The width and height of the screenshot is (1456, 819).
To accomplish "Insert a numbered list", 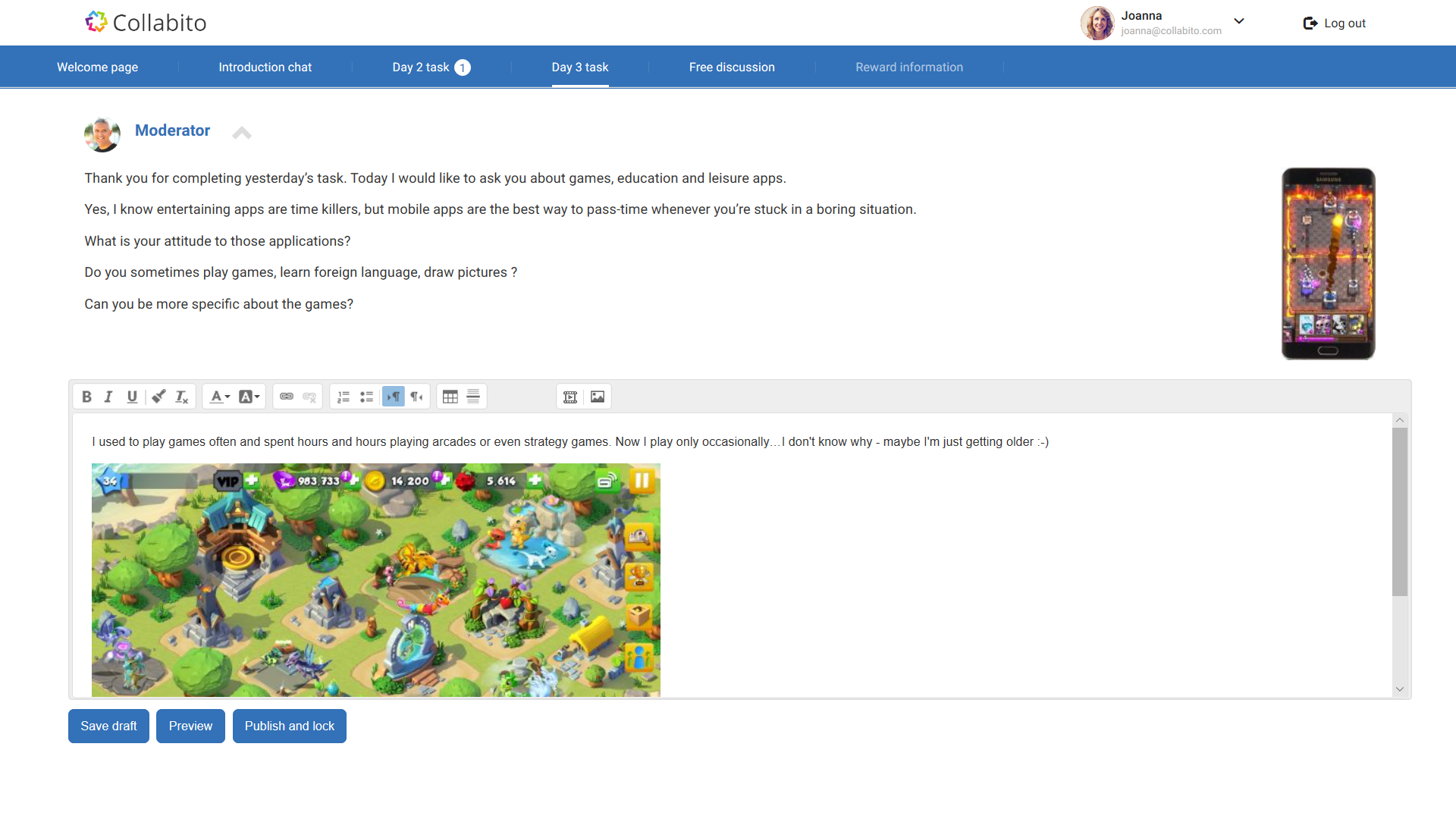I will click(344, 397).
